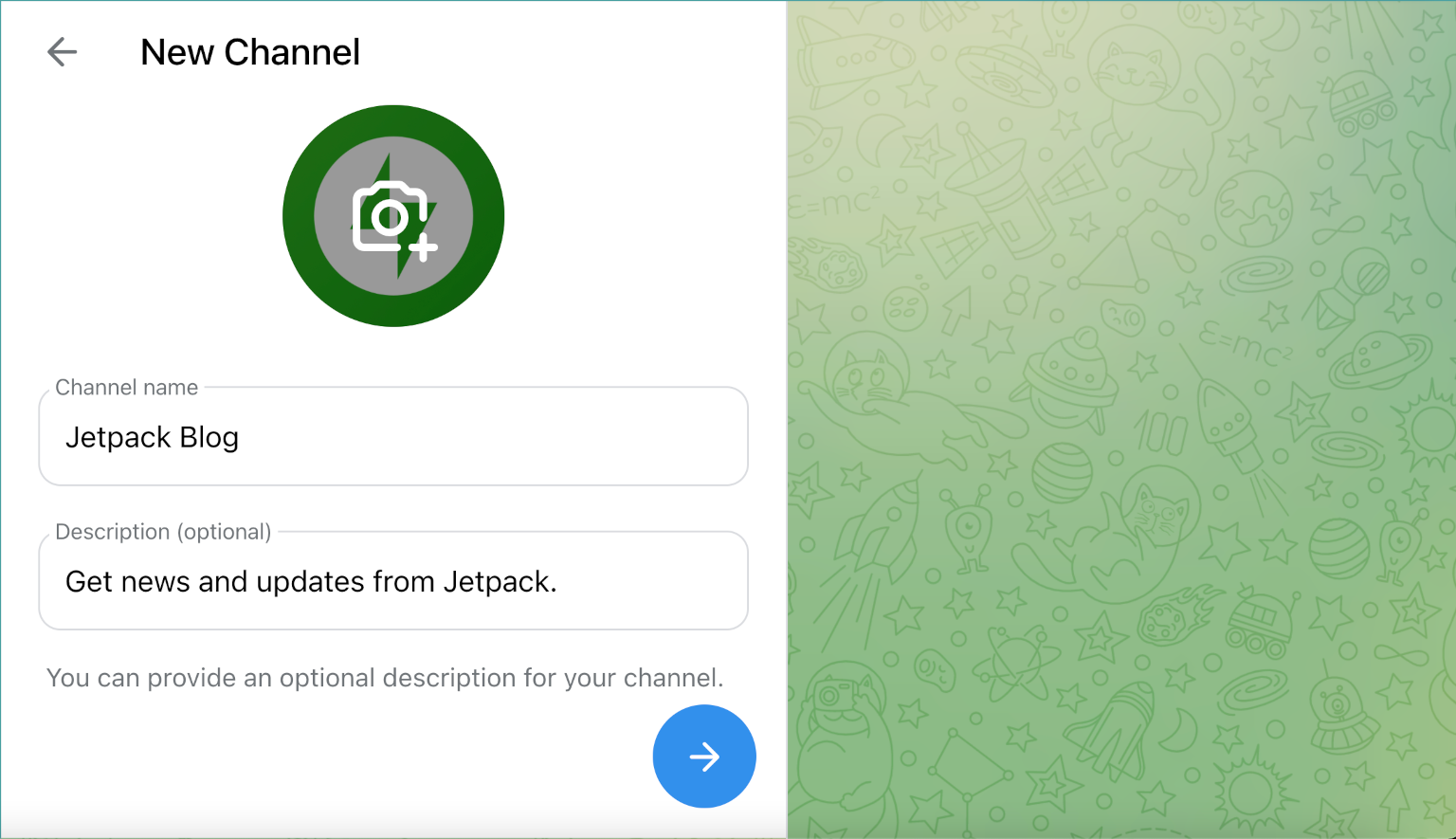
Task: Continue with the blue arrow button
Action: (x=704, y=757)
